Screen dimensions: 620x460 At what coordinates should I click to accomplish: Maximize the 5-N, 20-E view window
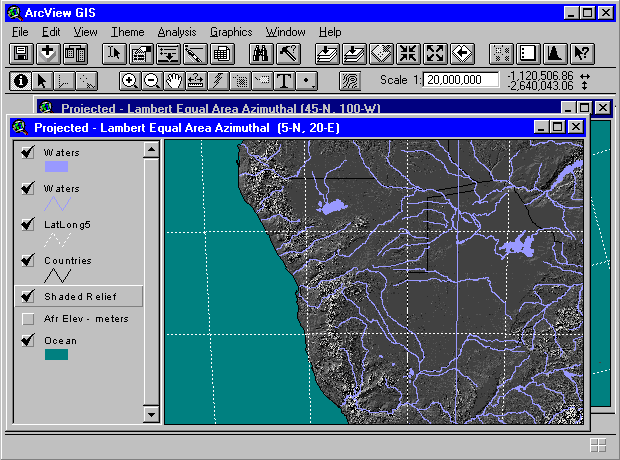[558, 127]
